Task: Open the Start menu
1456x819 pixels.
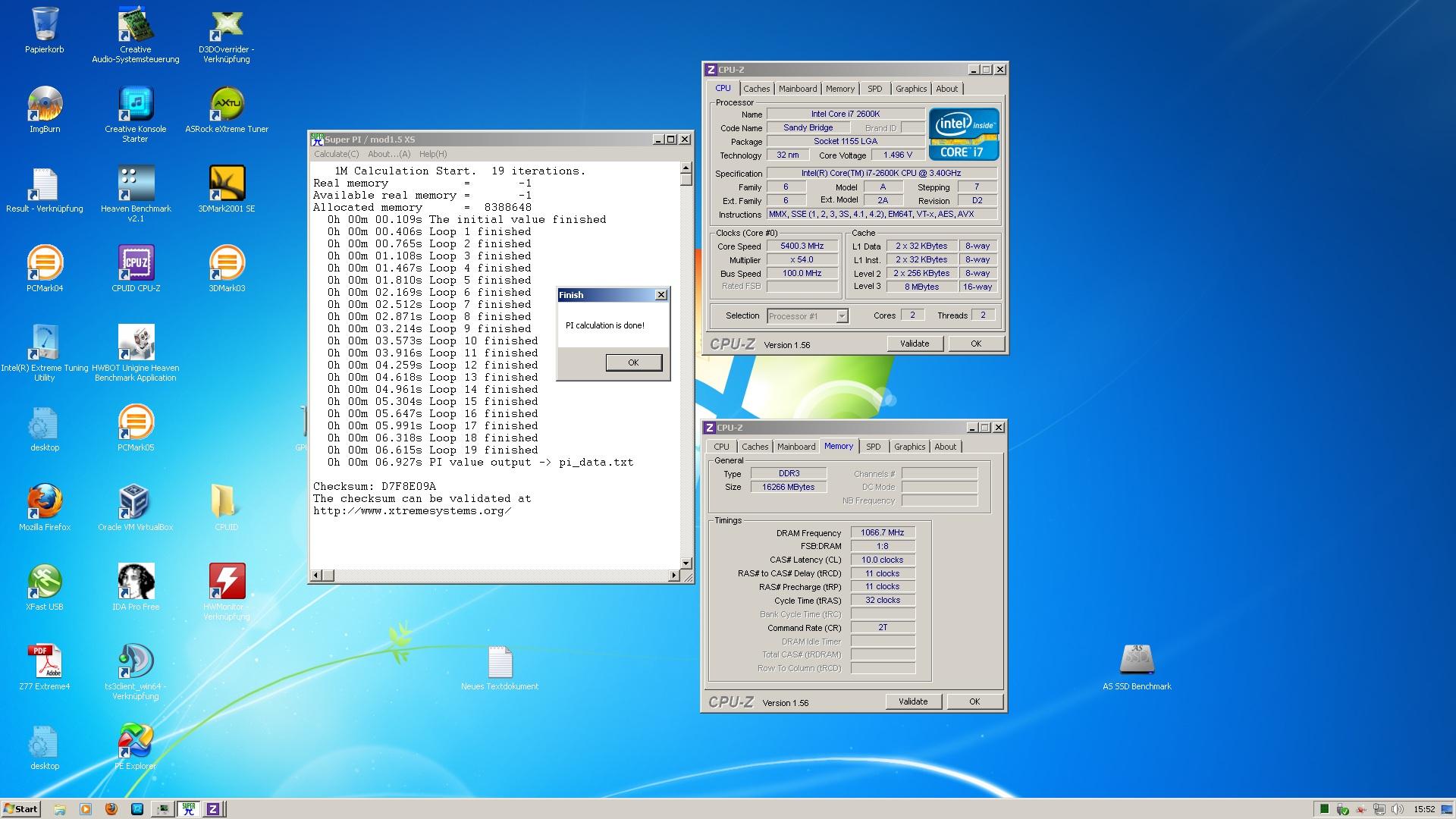Action: coord(20,809)
